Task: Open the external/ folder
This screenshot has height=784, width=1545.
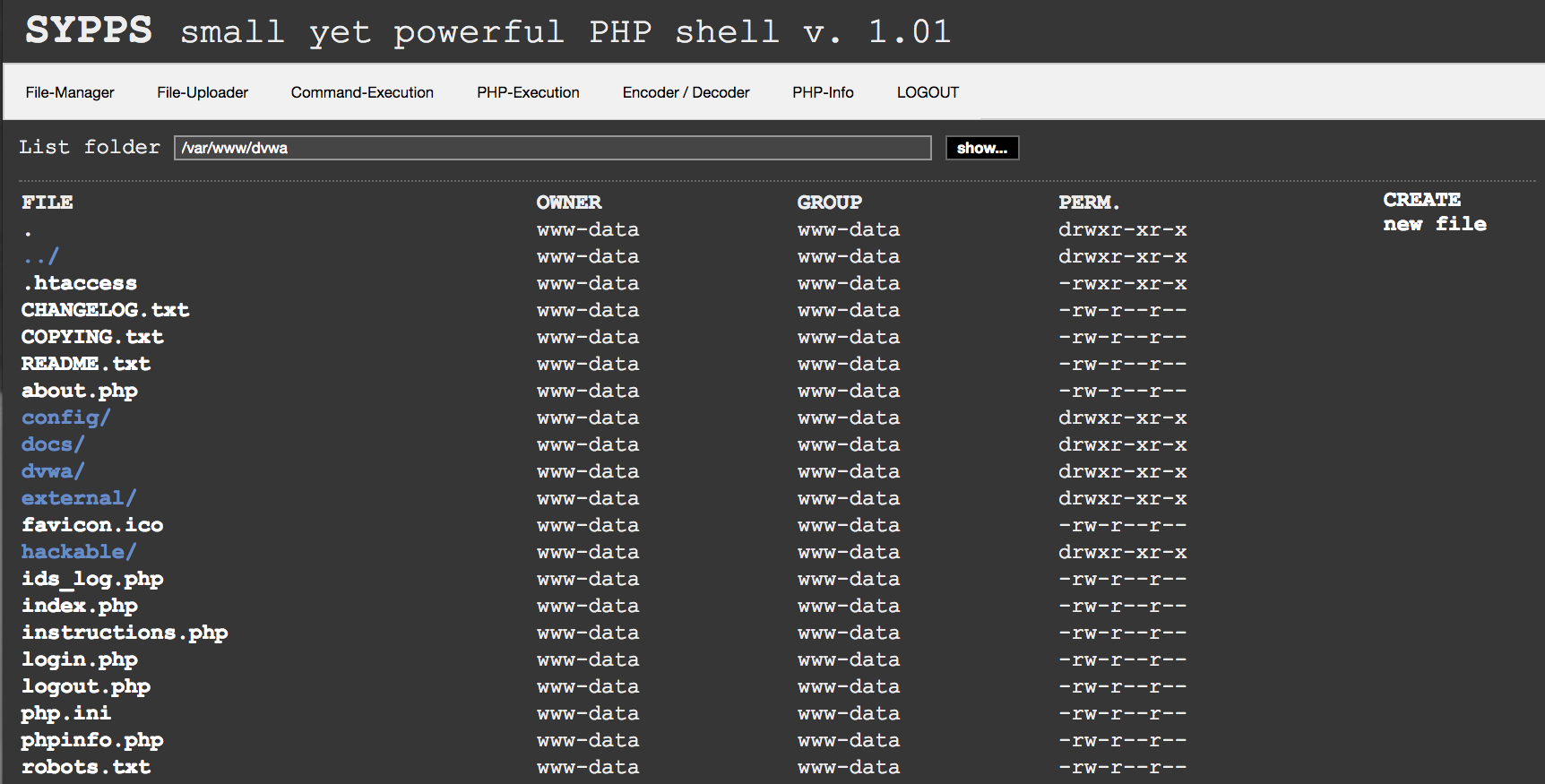Action: 79,498
